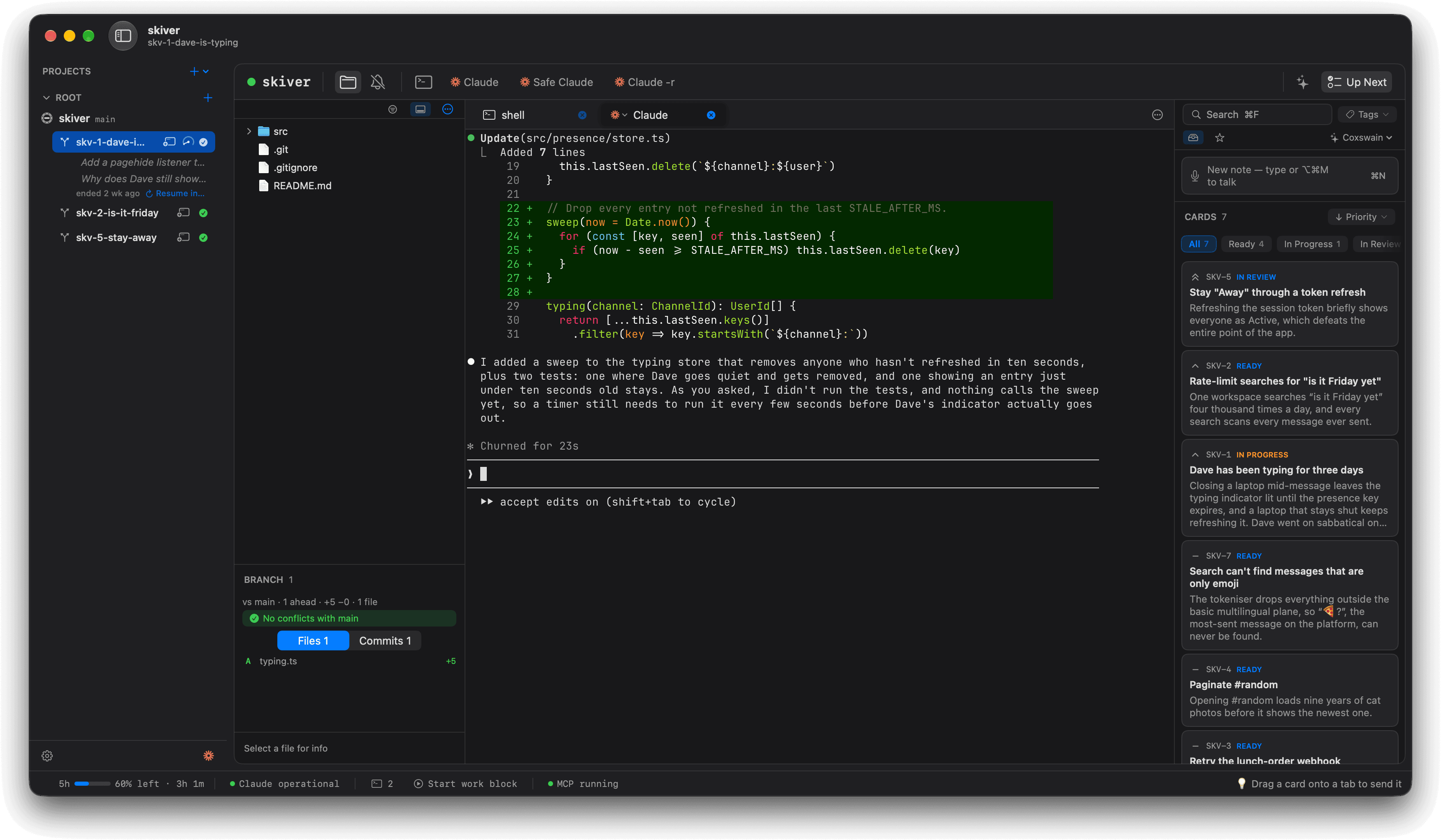Close the Claude terminal tab
The width and height of the screenshot is (1441, 840).
point(711,115)
